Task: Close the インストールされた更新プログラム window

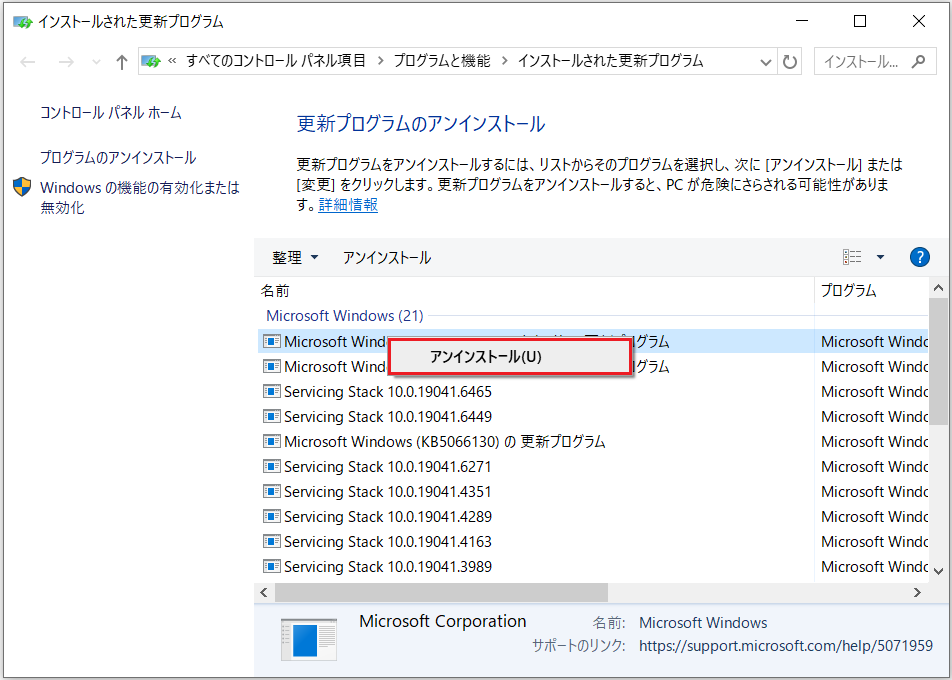Action: (919, 22)
